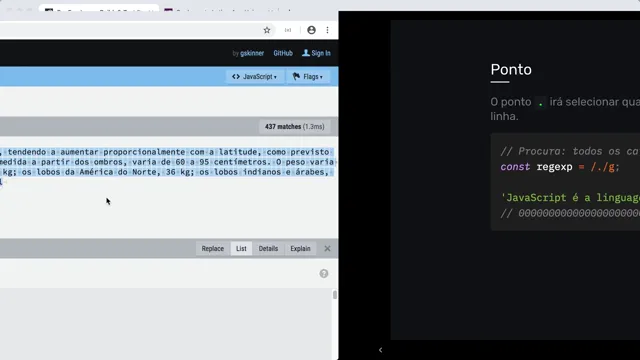Open the Chrome three-dot menu
The image size is (640, 360).
click(x=327, y=30)
